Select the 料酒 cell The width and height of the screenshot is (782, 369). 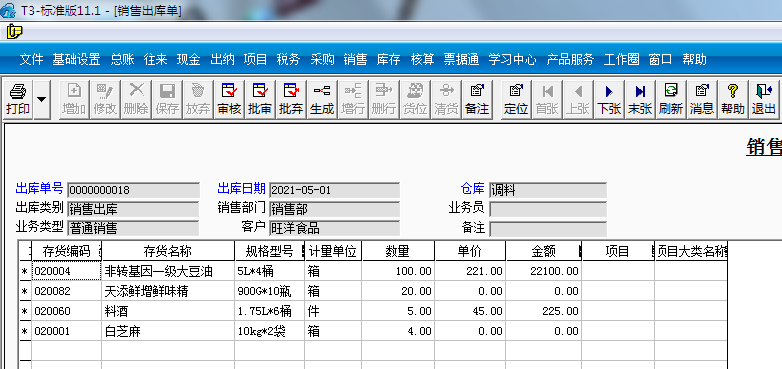pos(168,311)
